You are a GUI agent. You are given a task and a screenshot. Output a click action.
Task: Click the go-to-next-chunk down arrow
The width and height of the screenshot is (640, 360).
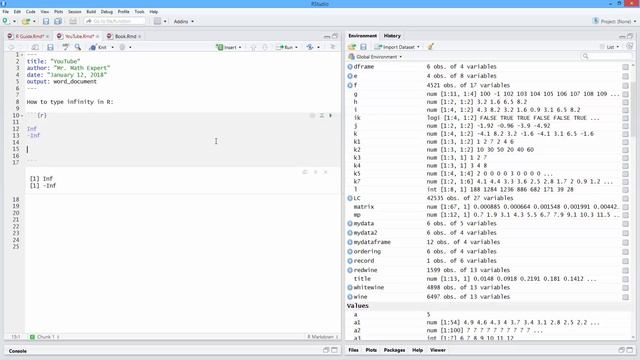pyautogui.click(x=264, y=47)
